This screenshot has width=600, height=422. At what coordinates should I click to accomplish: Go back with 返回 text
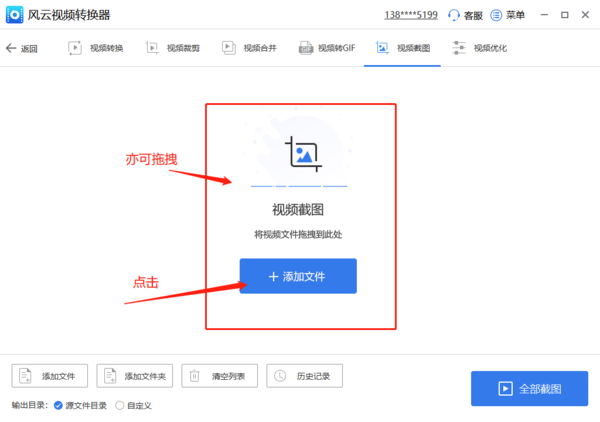pos(29,49)
